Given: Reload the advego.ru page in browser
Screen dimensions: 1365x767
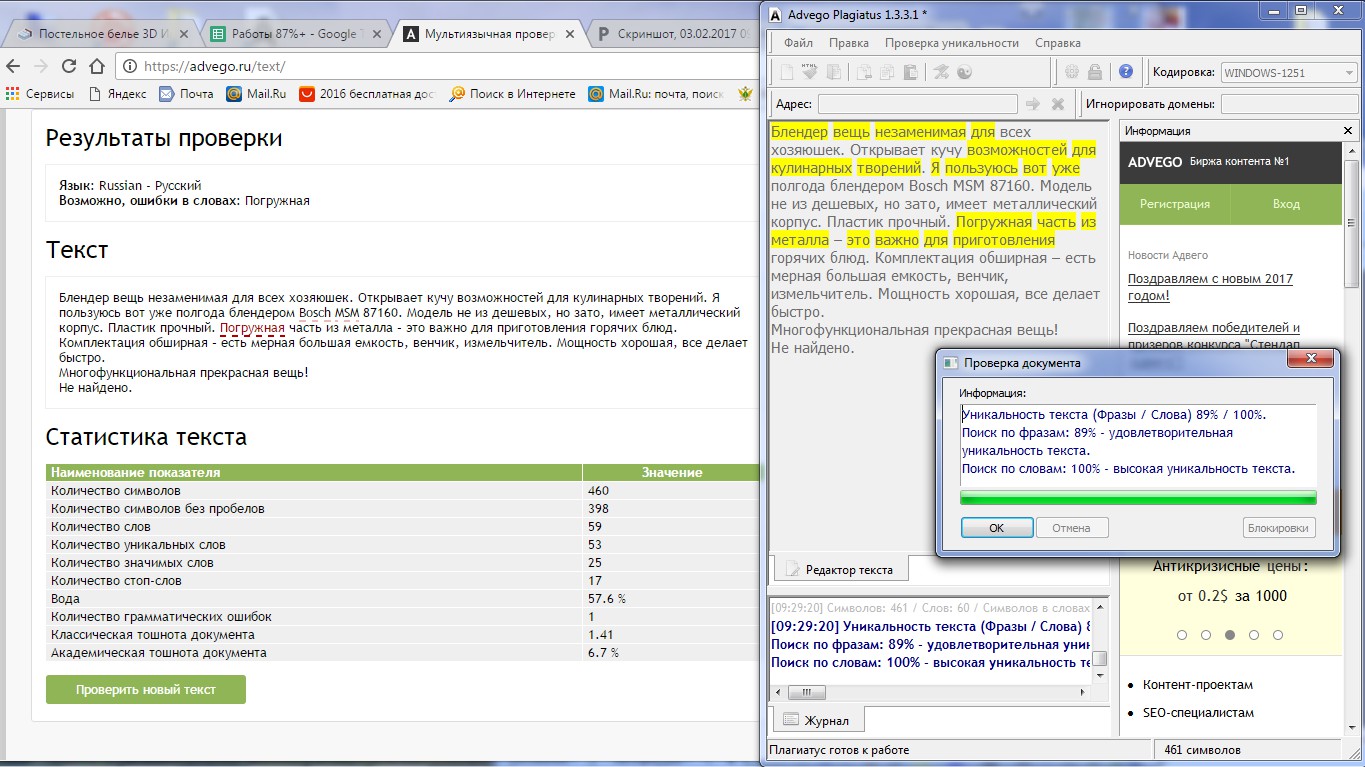Looking at the screenshot, I should click(x=69, y=66).
